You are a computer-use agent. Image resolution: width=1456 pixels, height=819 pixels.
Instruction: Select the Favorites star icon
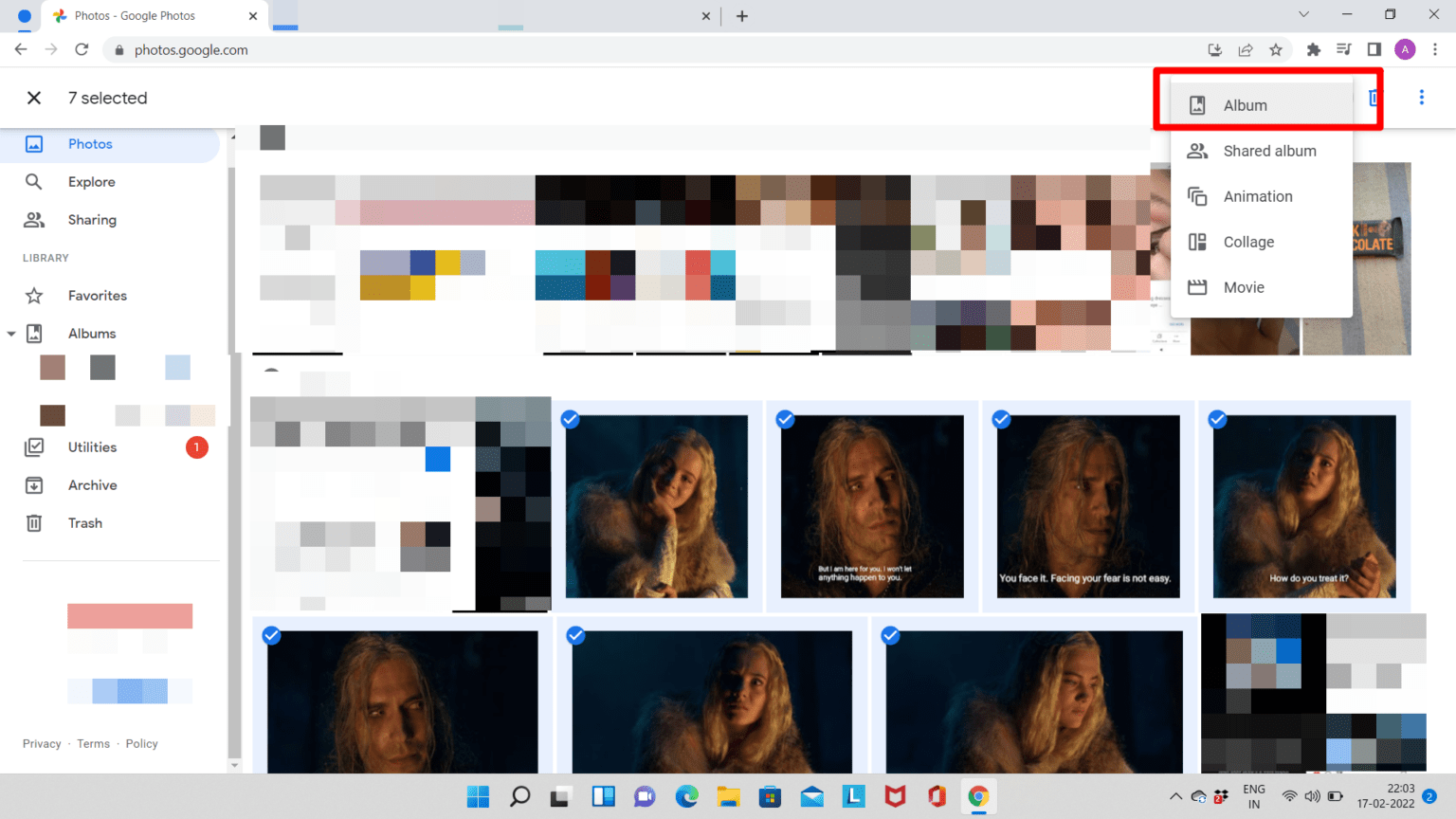click(34, 295)
